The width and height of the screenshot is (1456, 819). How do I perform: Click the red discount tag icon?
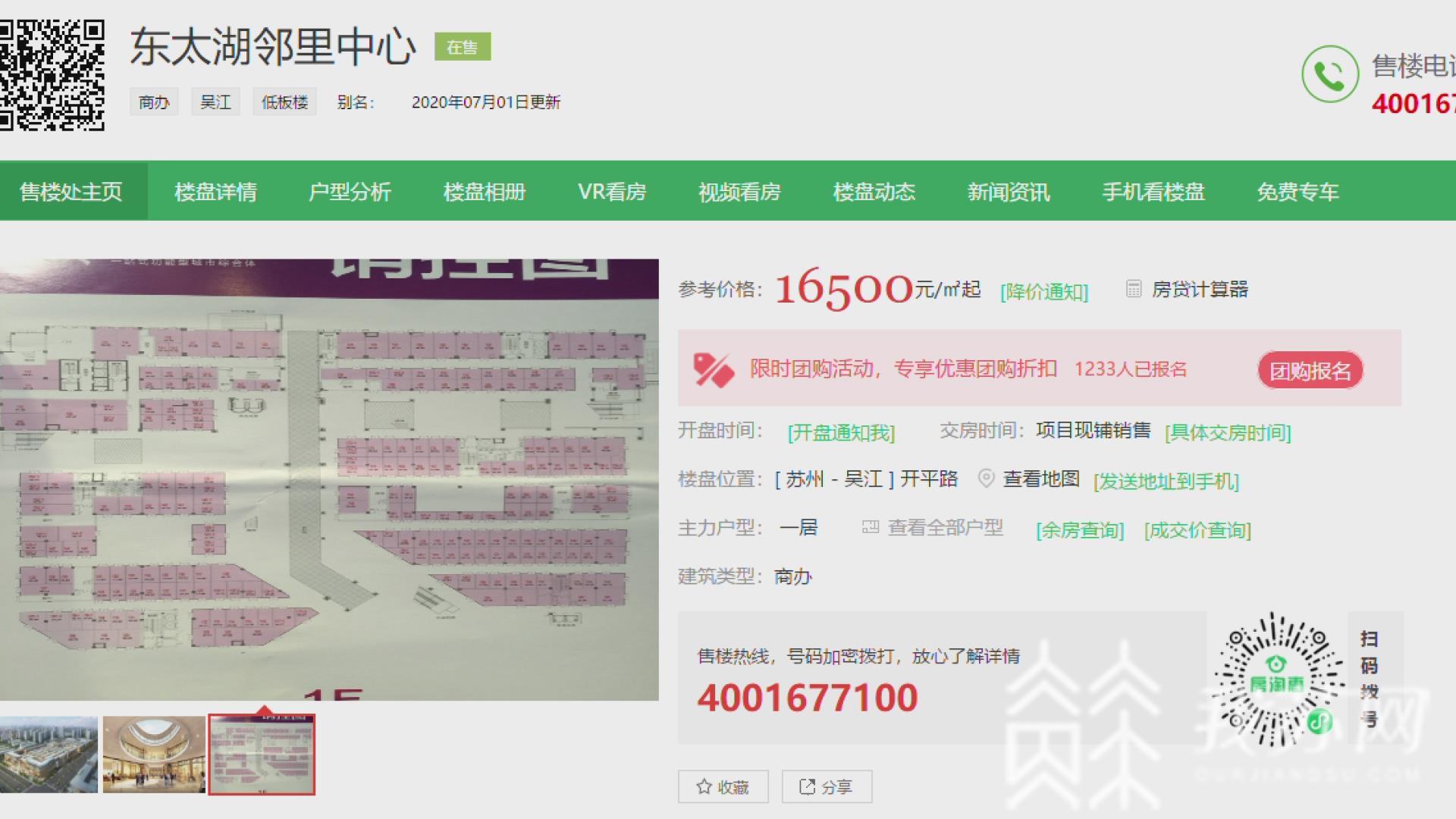pos(713,370)
